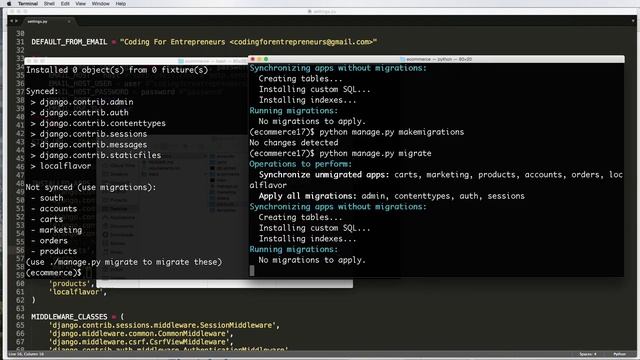Click '(use ./manage.py migrate to migrate these)' line
Viewport: 640px width, 360px height.
point(124,262)
